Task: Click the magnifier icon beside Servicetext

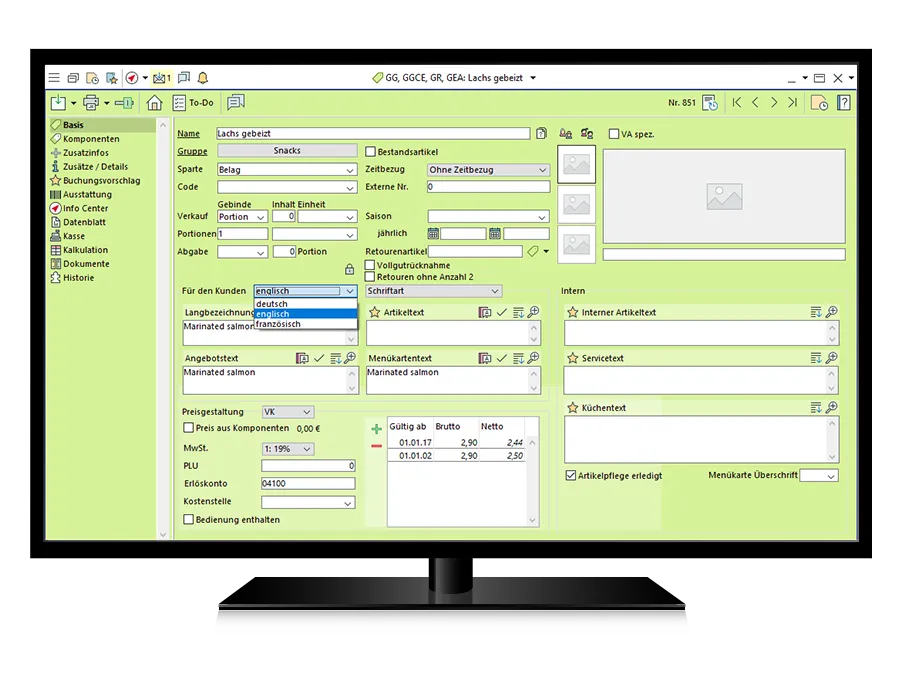Action: click(831, 358)
